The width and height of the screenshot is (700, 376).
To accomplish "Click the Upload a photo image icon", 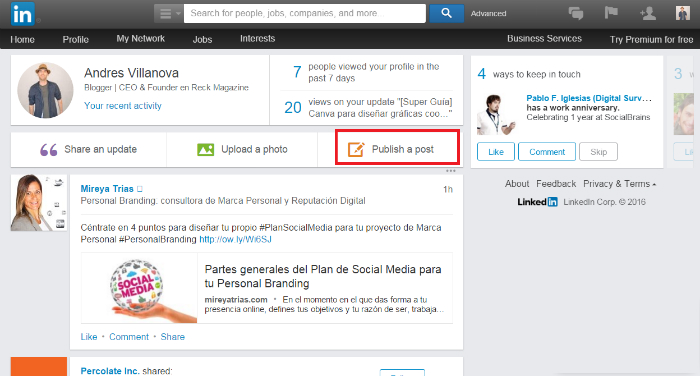I will (x=205, y=149).
